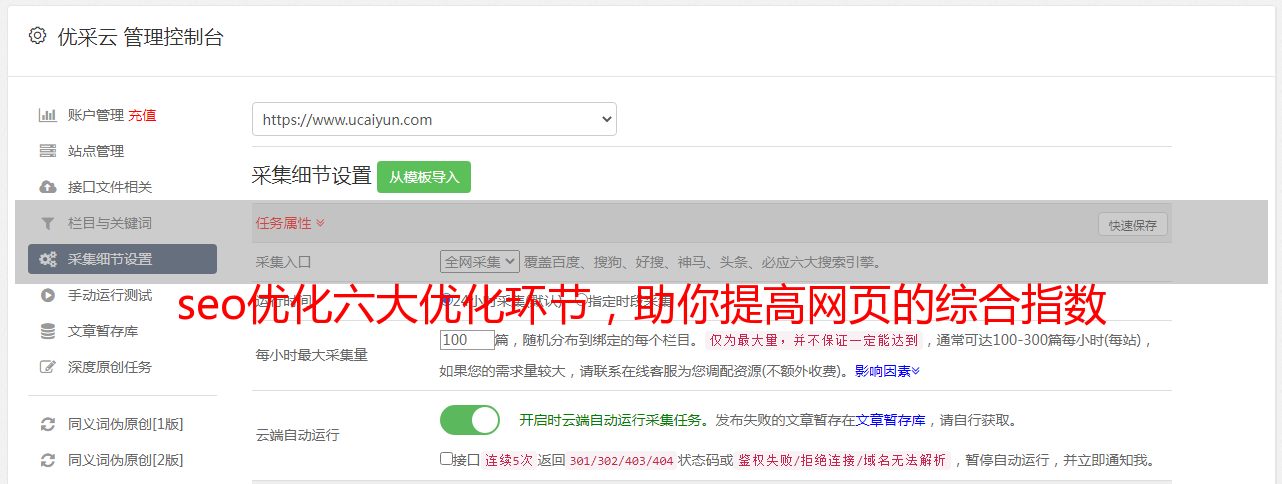Click the 快速保存 button
The height and width of the screenshot is (484, 1282).
[1132, 225]
